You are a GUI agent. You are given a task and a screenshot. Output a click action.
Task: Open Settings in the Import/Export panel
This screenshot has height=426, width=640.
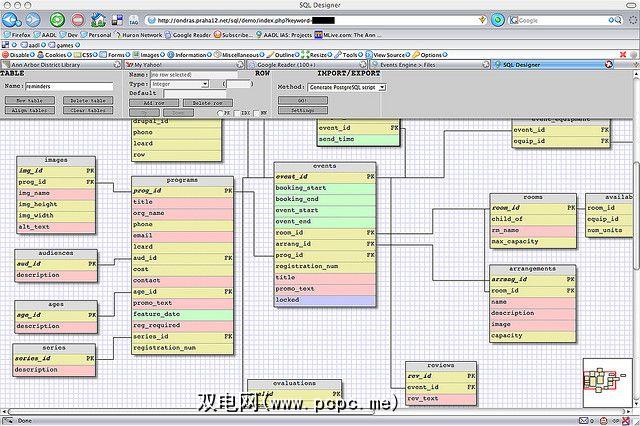coord(302,110)
